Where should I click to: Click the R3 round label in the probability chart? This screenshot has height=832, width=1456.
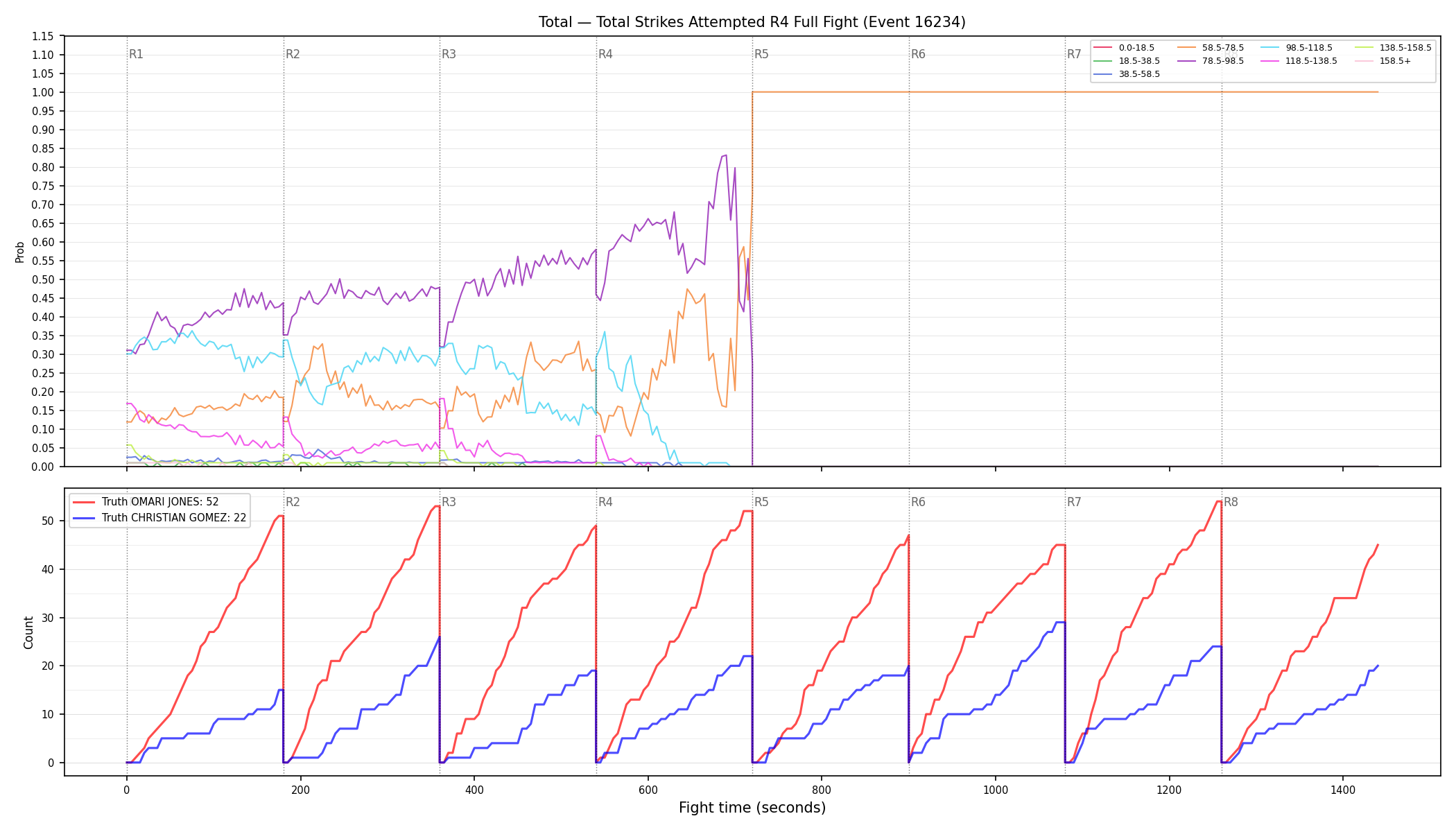coord(449,54)
